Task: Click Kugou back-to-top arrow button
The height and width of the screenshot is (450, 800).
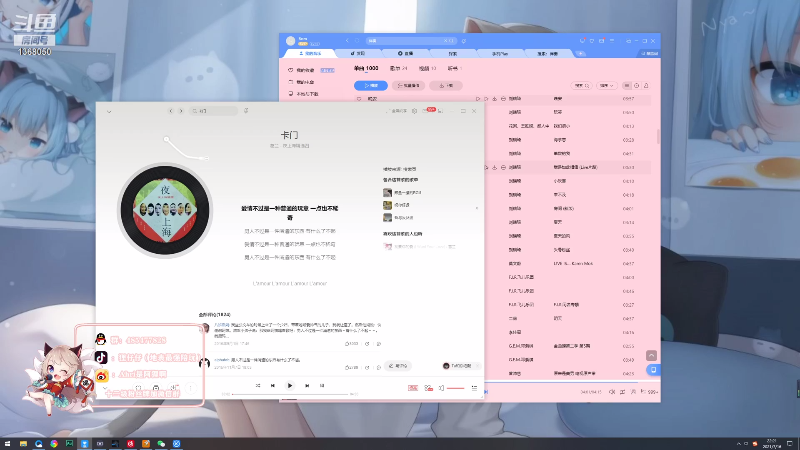Action: click(652, 356)
